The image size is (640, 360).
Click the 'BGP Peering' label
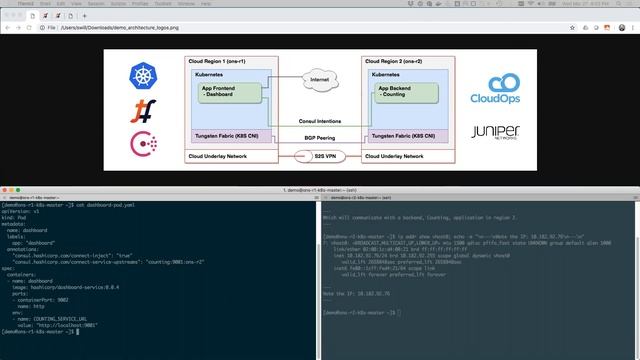[320, 138]
